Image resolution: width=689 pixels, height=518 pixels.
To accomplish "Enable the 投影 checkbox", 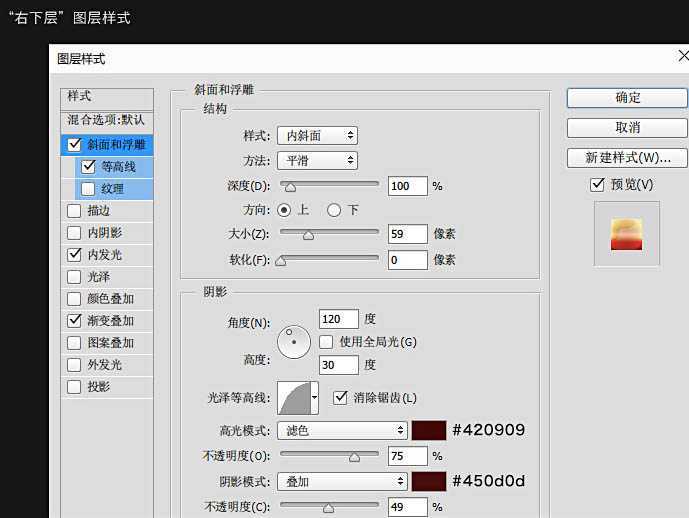I will click(74, 387).
